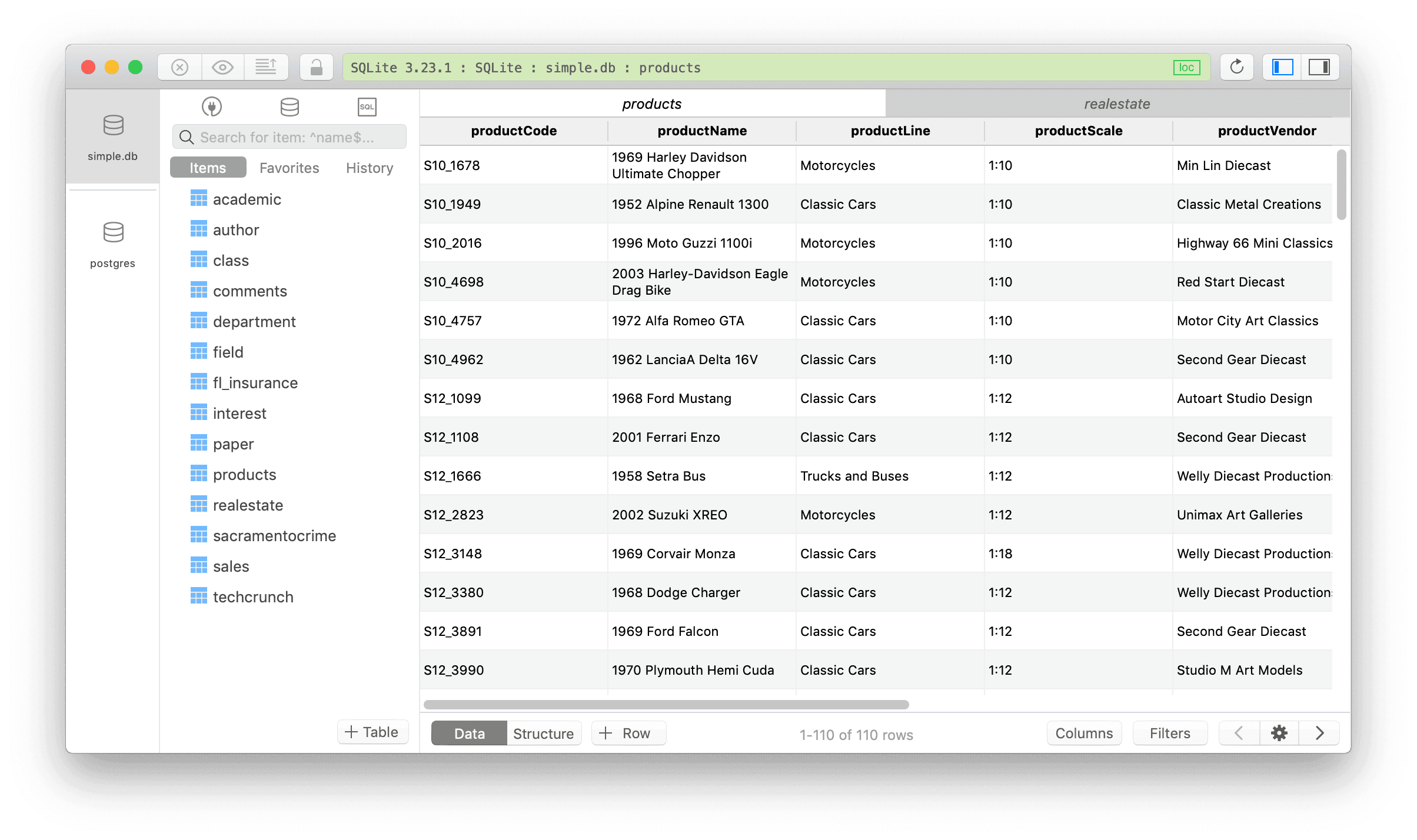Toggle the left sidebar panel
Screen dimensions: 1417x840
click(1282, 68)
